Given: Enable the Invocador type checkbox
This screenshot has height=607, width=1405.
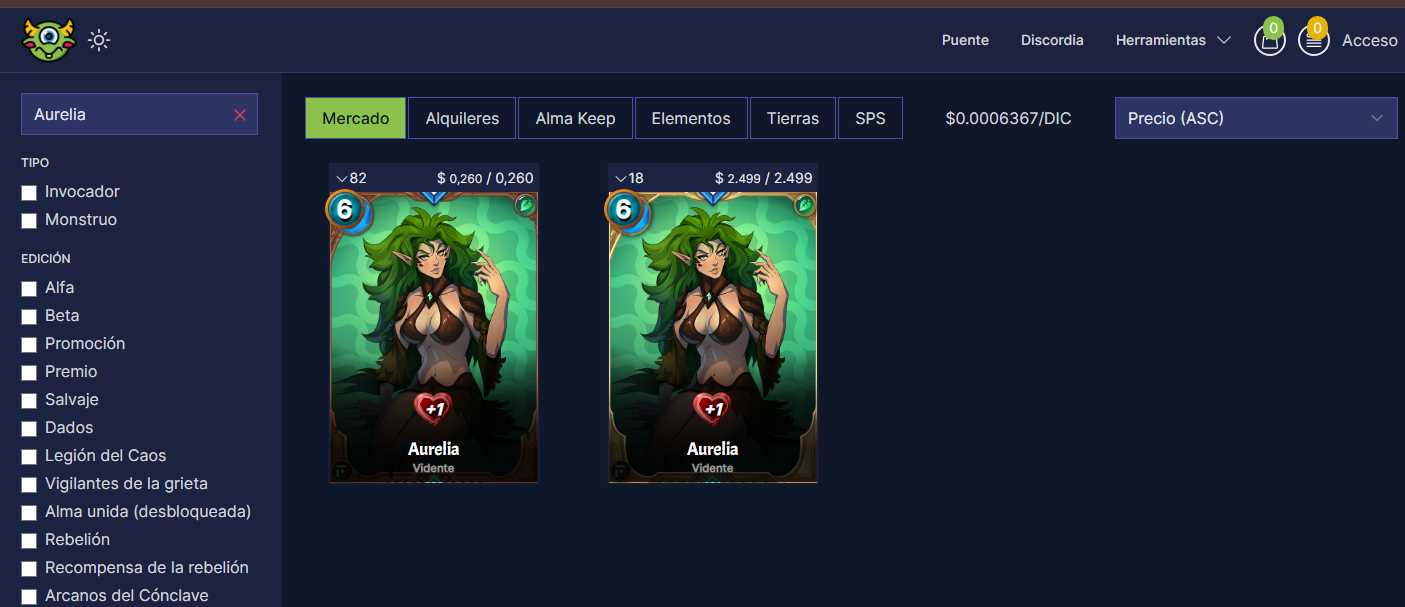Looking at the screenshot, I should point(29,192).
